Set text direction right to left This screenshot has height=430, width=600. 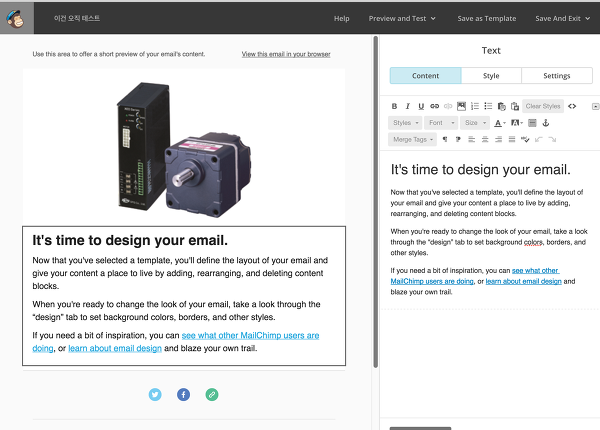click(458, 139)
